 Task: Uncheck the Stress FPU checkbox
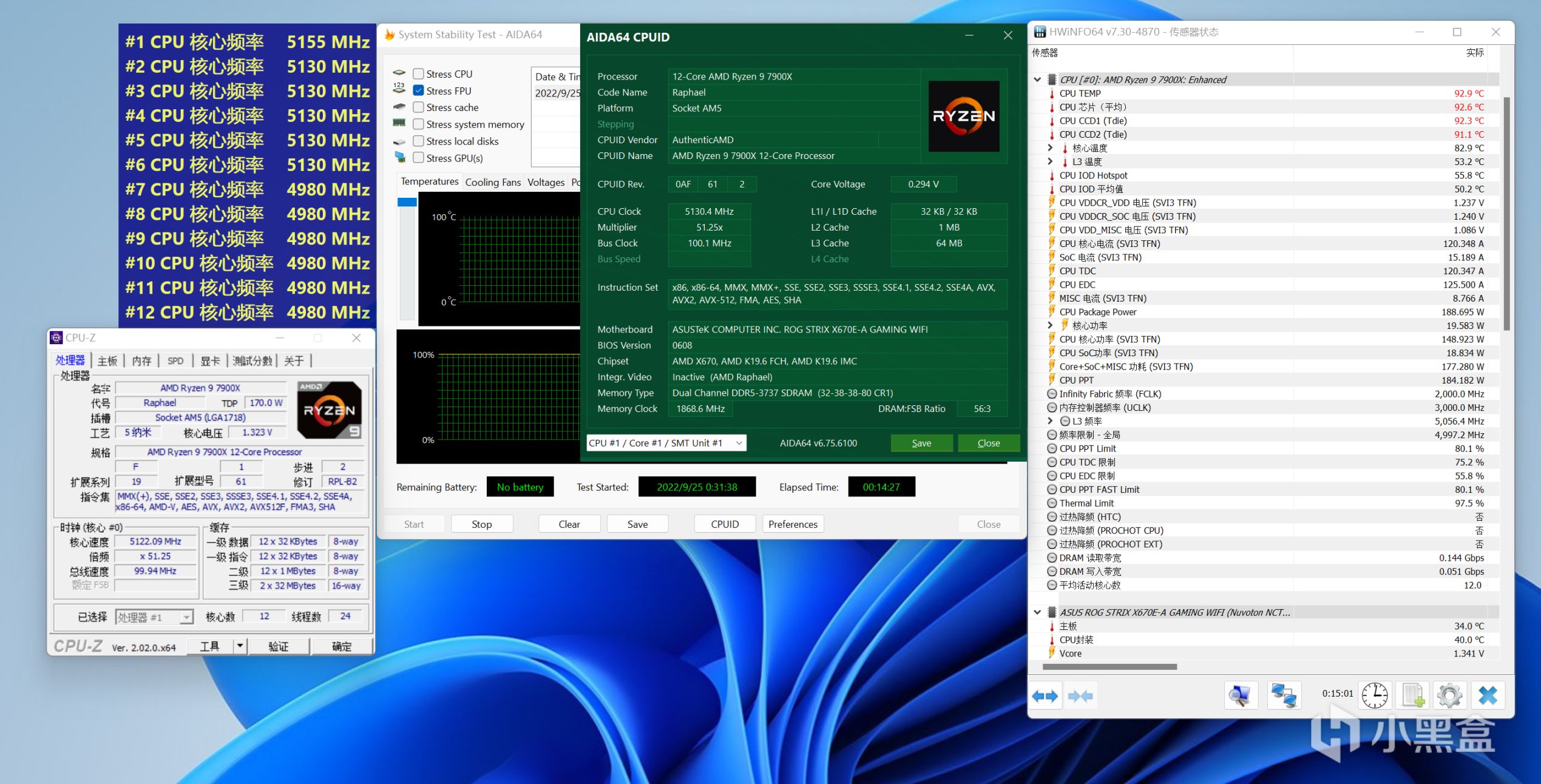[x=418, y=90]
